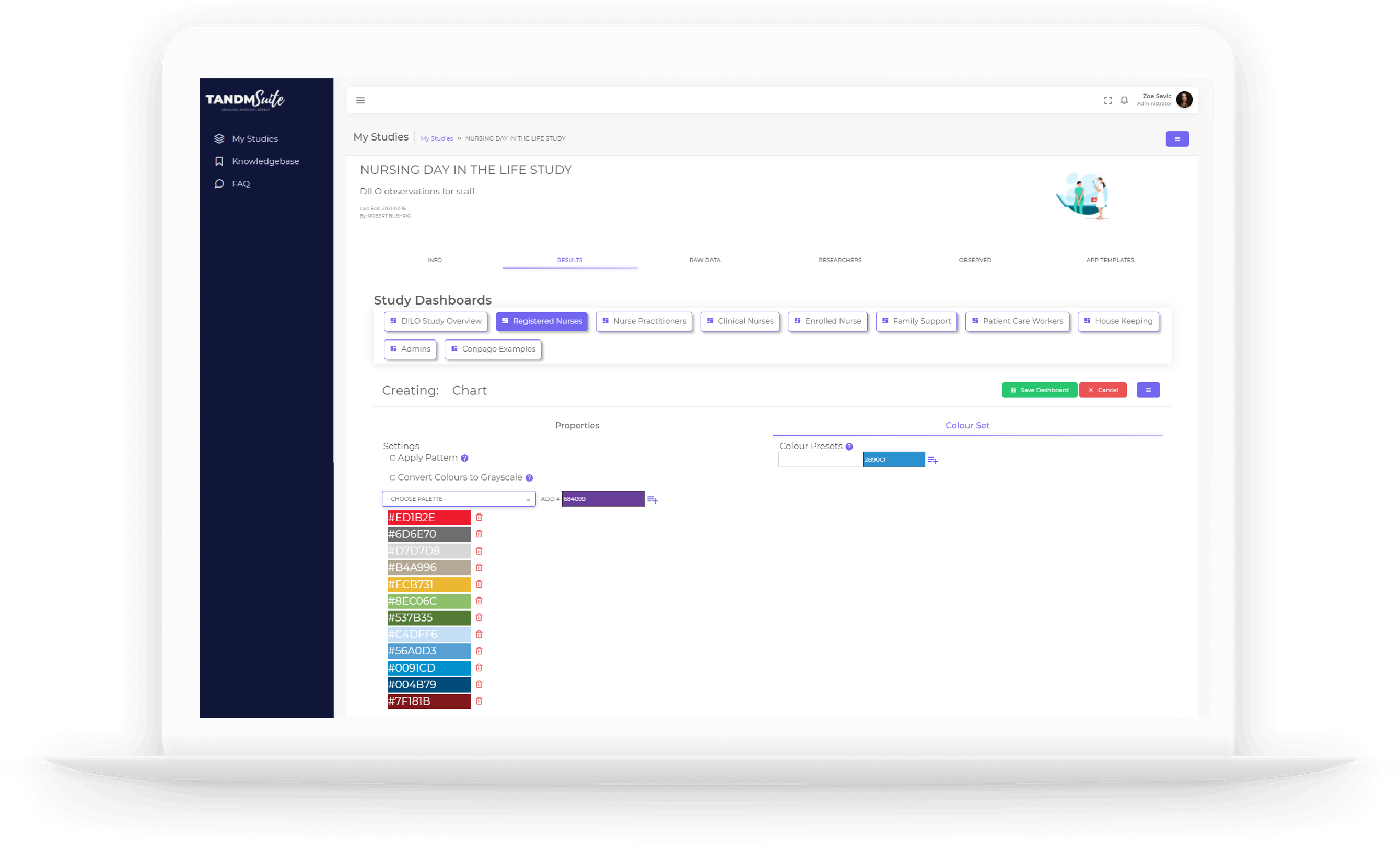Viewport: 1400px width, 843px height.
Task: Click the My Studies layers icon in sidebar
Action: tap(219, 138)
